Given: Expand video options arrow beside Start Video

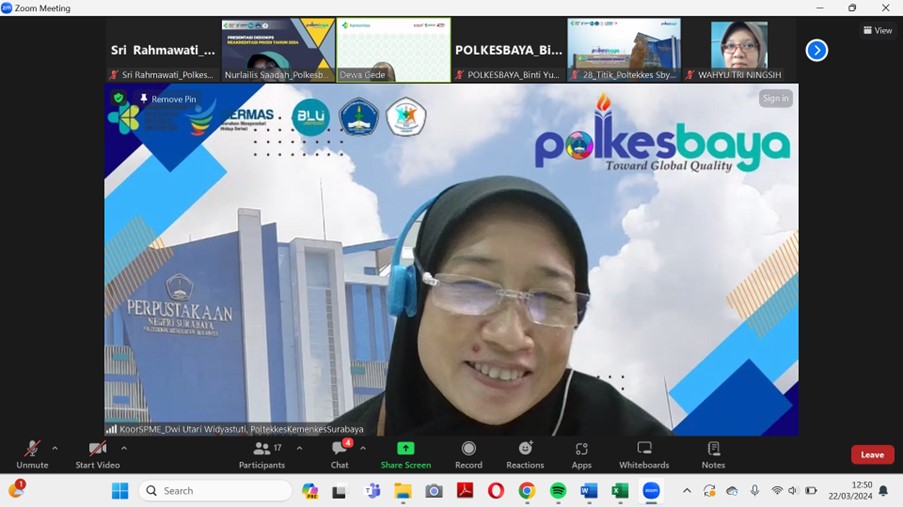Looking at the screenshot, I should tap(124, 448).
